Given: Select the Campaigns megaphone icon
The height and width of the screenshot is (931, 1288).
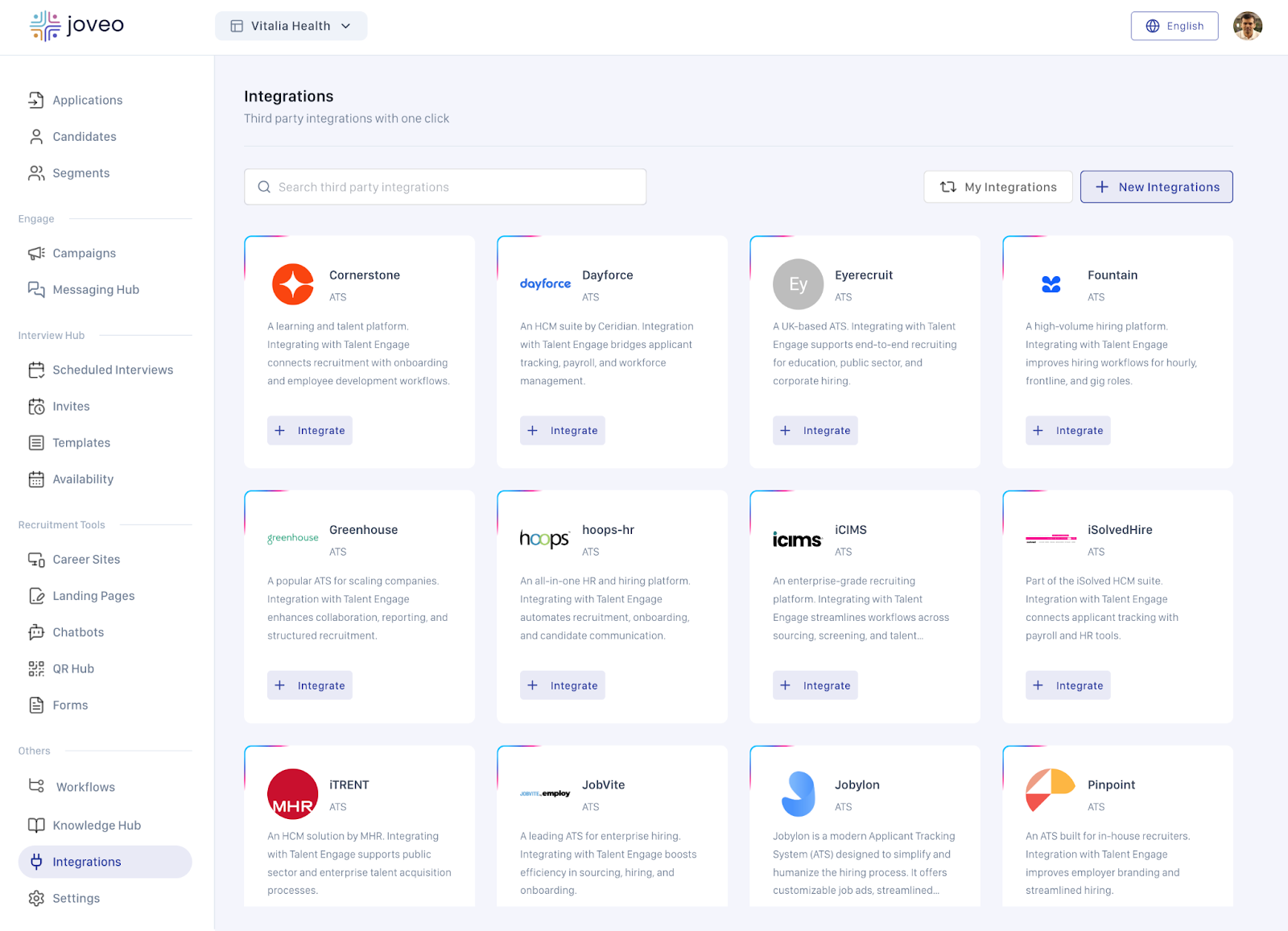Looking at the screenshot, I should (x=36, y=253).
